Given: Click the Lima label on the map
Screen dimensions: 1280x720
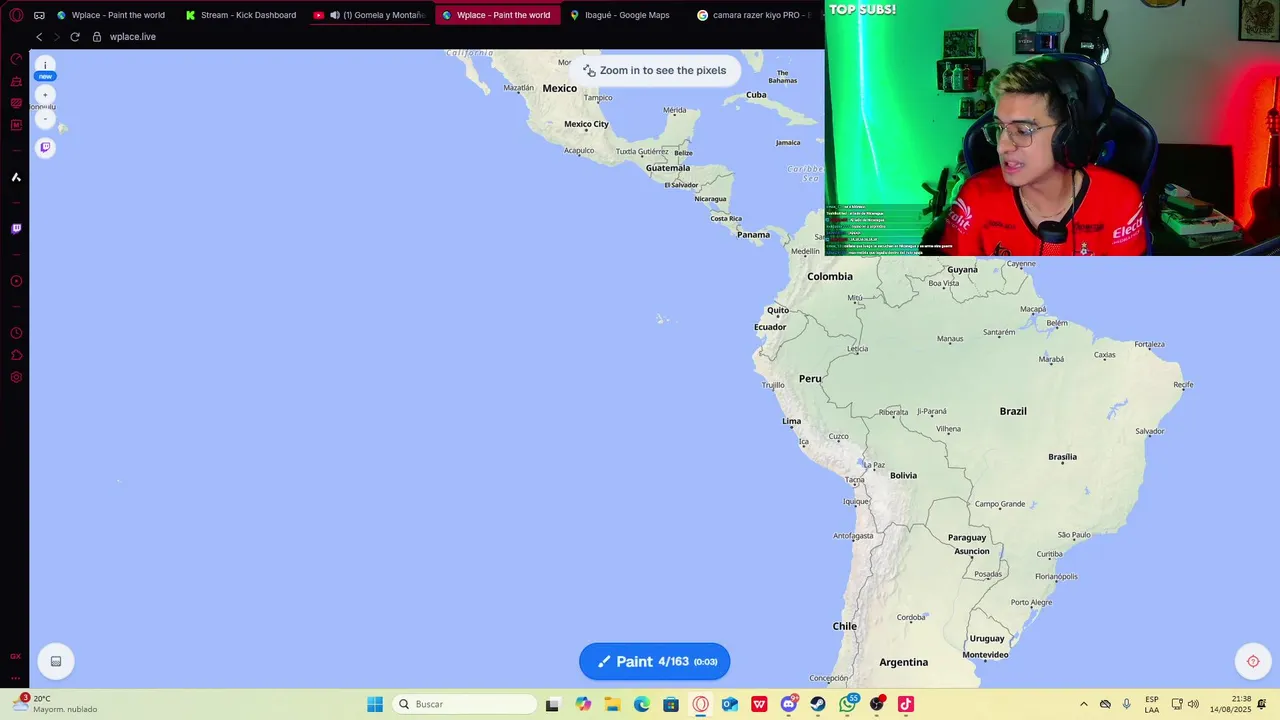Looking at the screenshot, I should click(792, 421).
